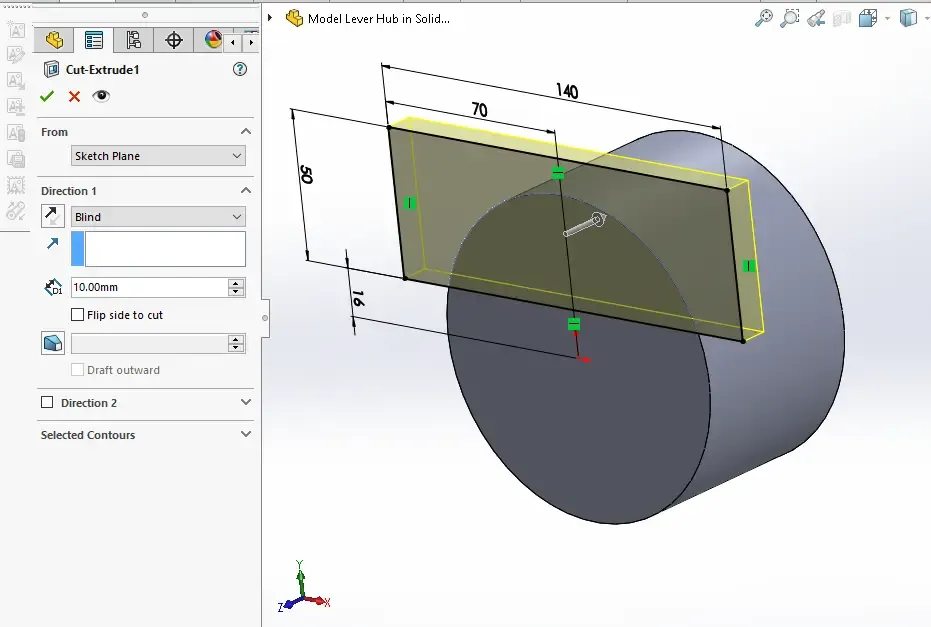931x627 pixels.
Task: Click the XYZ reference triad
Action: click(x=303, y=588)
